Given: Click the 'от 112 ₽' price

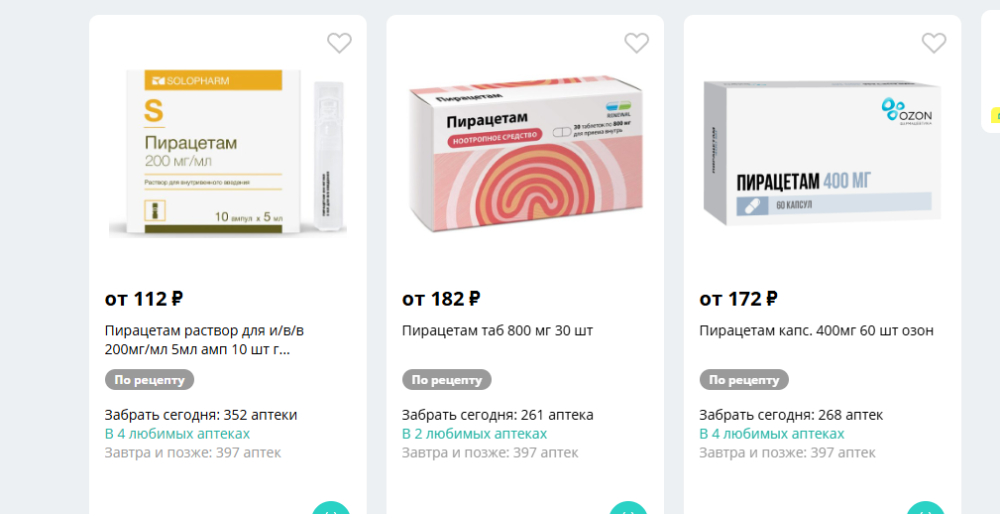Looking at the screenshot, I should pyautogui.click(x=144, y=298).
